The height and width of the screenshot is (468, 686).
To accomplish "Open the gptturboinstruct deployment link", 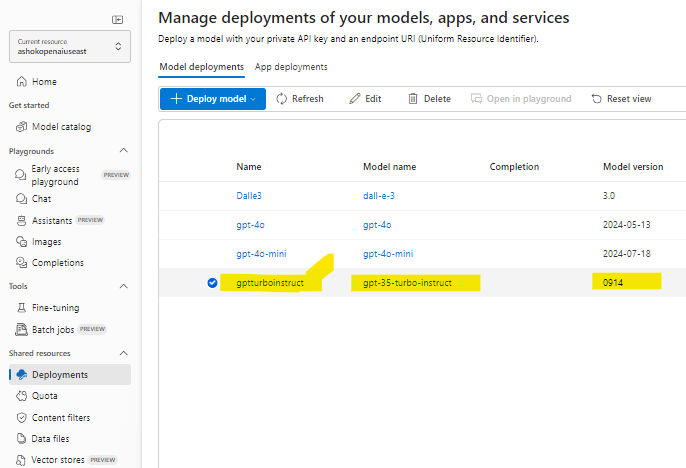I will (x=270, y=283).
